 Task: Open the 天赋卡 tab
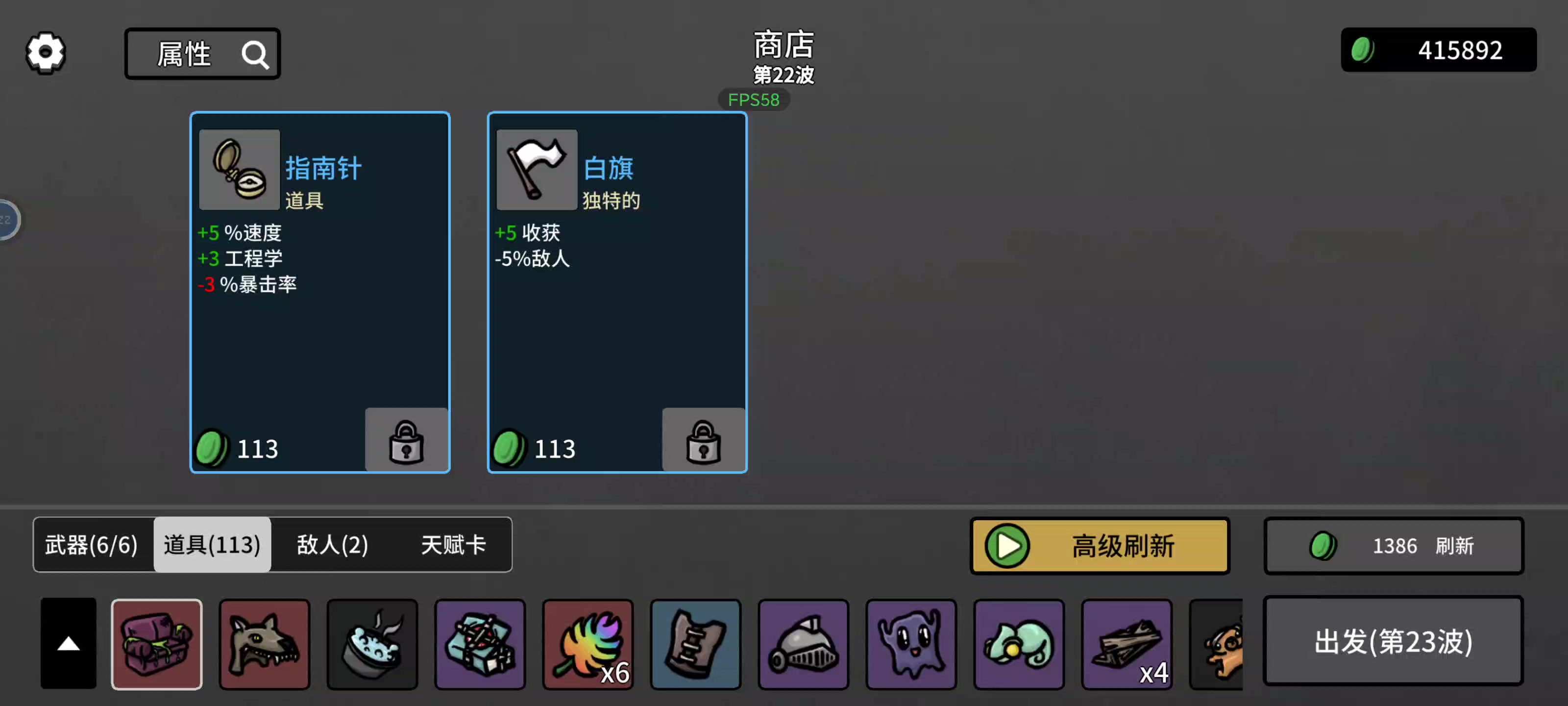pos(453,545)
